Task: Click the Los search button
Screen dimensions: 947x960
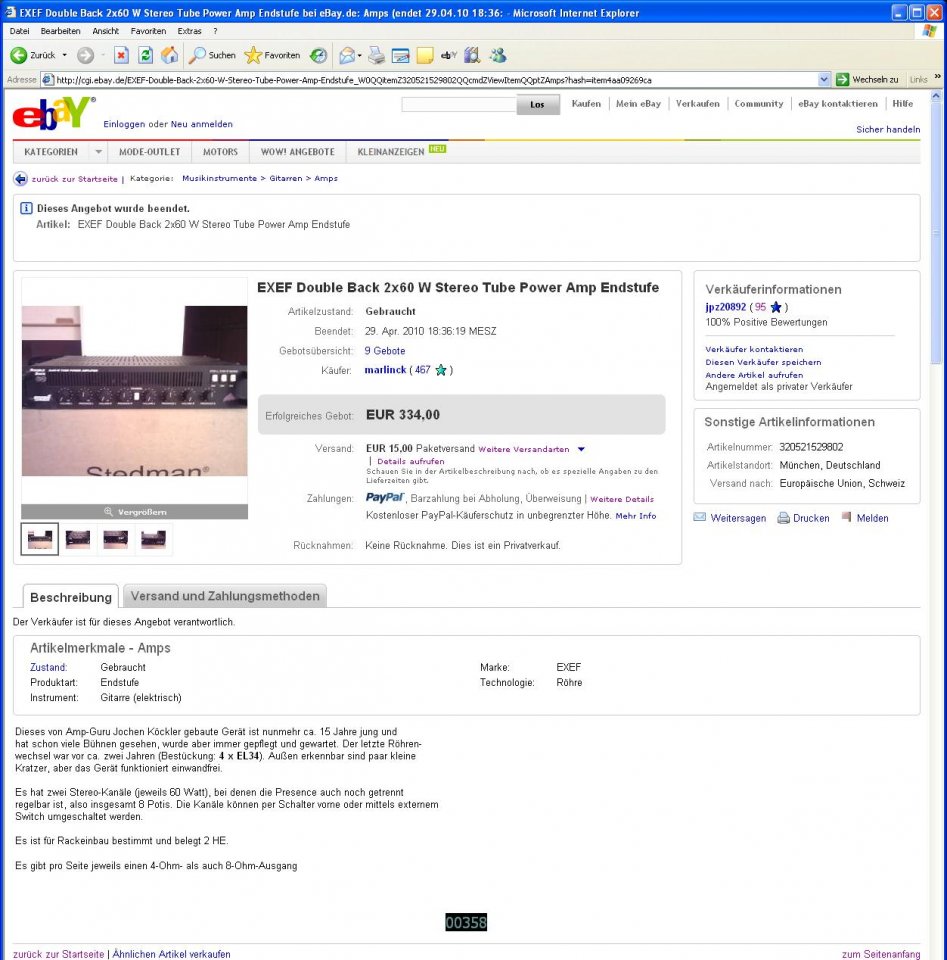Action: click(537, 105)
